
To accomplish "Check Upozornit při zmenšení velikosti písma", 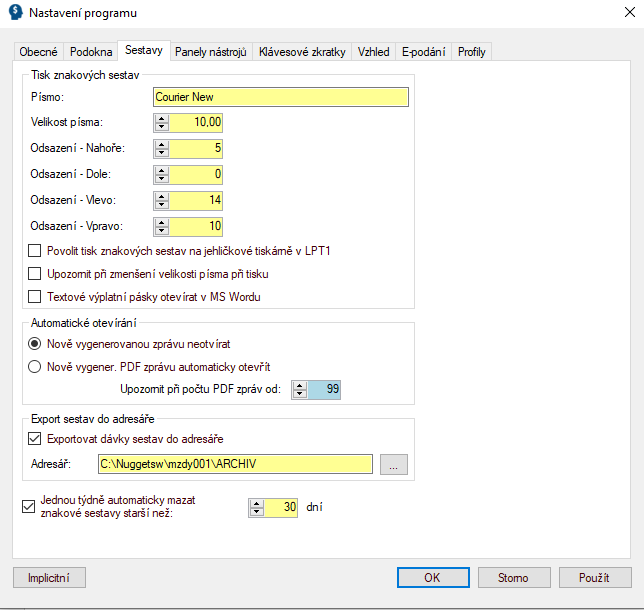I will click(x=35, y=274).
